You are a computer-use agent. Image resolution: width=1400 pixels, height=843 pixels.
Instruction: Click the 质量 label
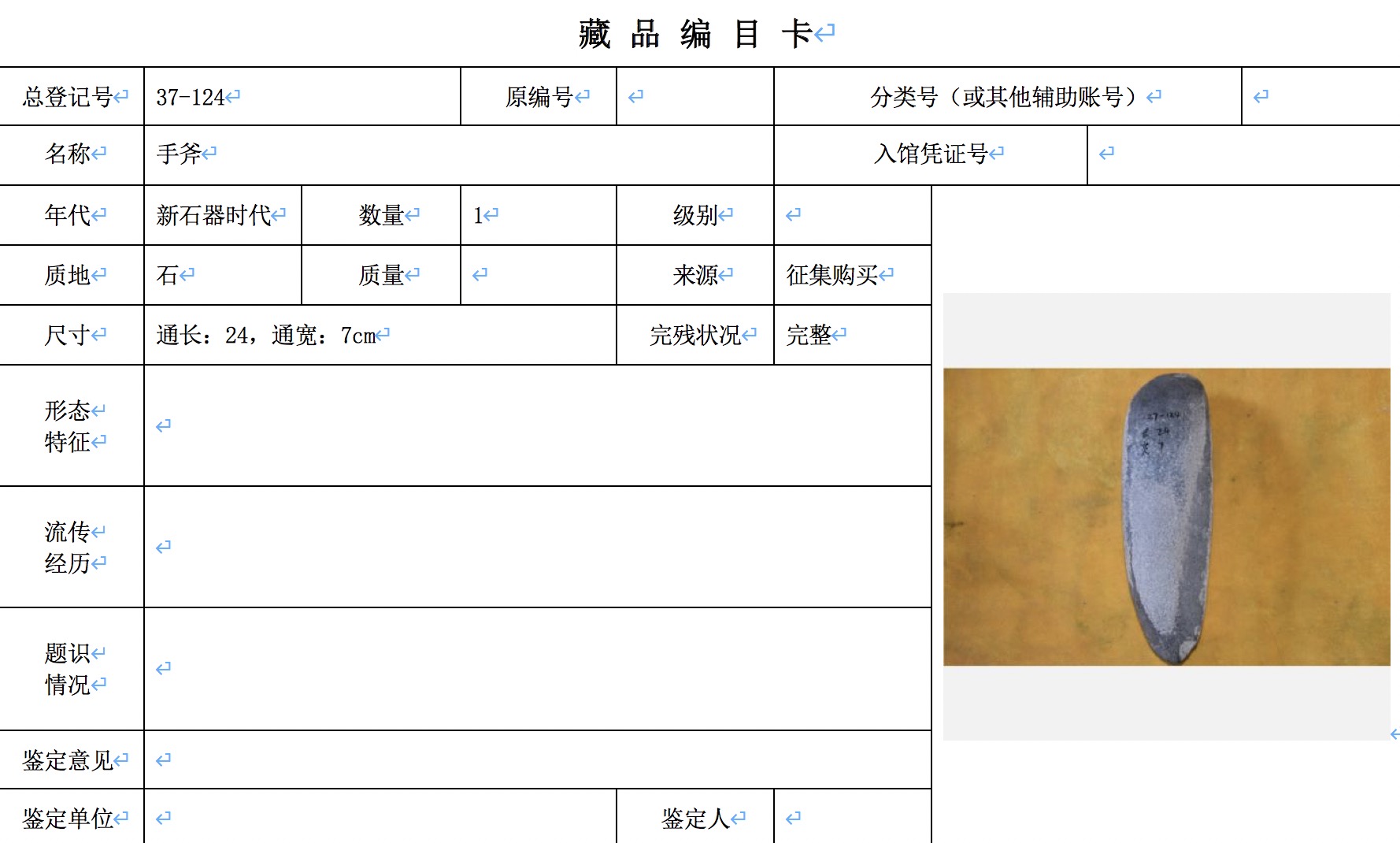click(382, 275)
